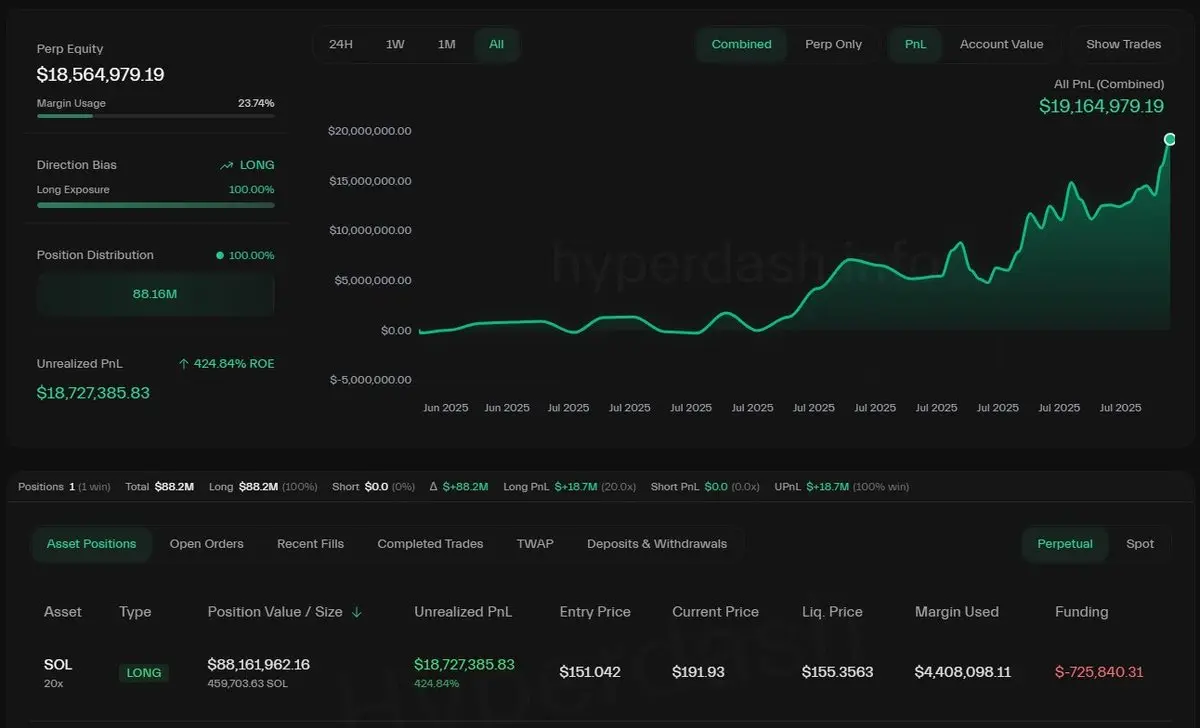Open the TWAP tab

pyautogui.click(x=535, y=544)
